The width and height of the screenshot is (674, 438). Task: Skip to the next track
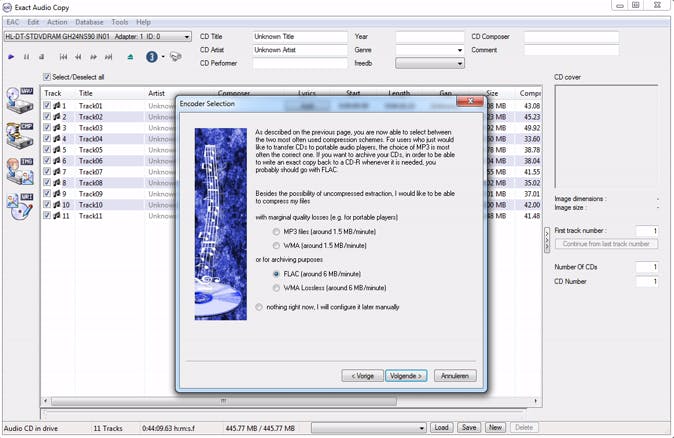point(108,57)
